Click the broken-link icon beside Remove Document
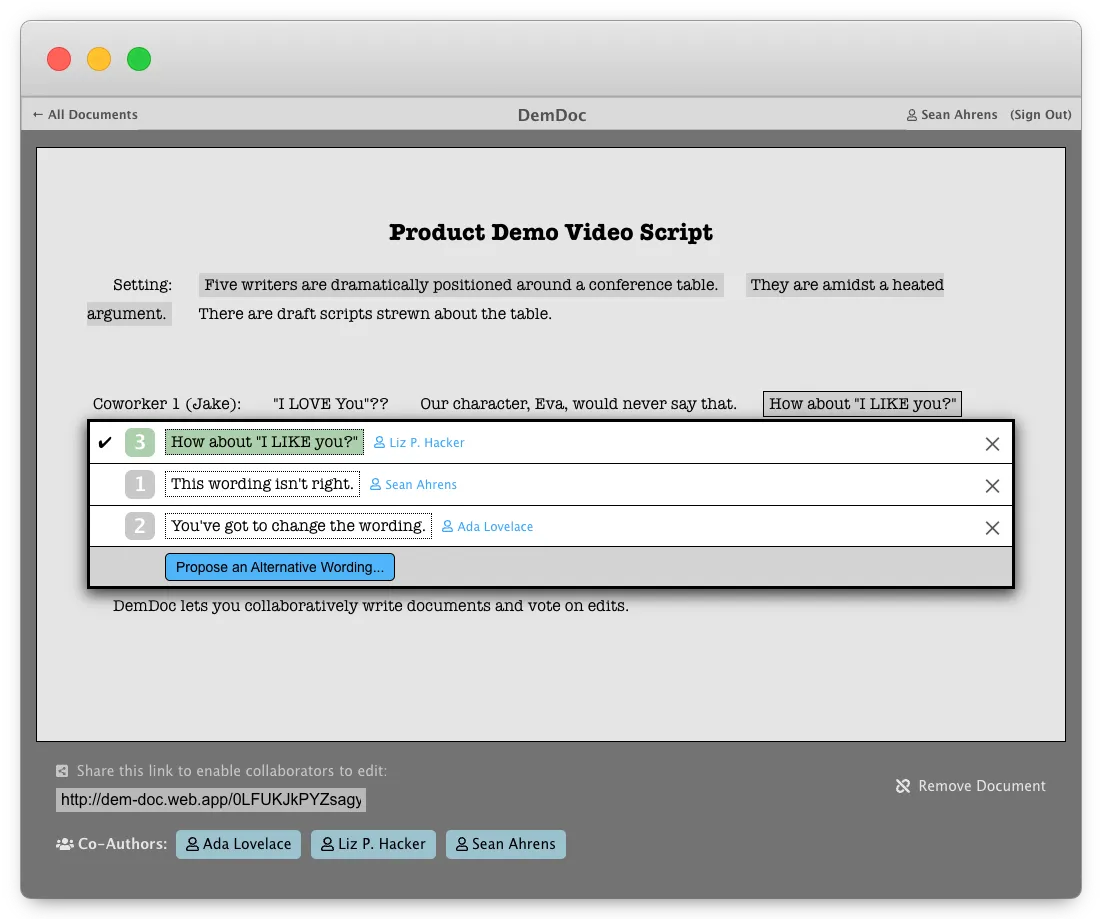 [x=903, y=787]
